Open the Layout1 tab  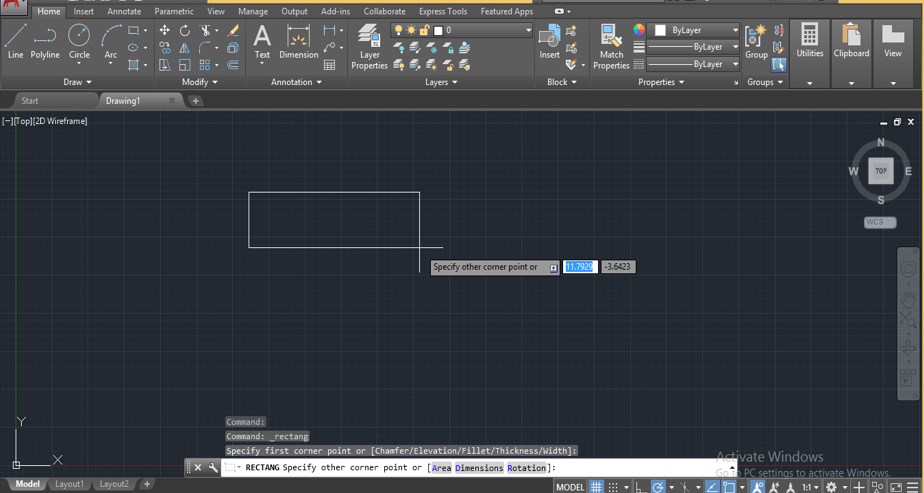[x=69, y=484]
